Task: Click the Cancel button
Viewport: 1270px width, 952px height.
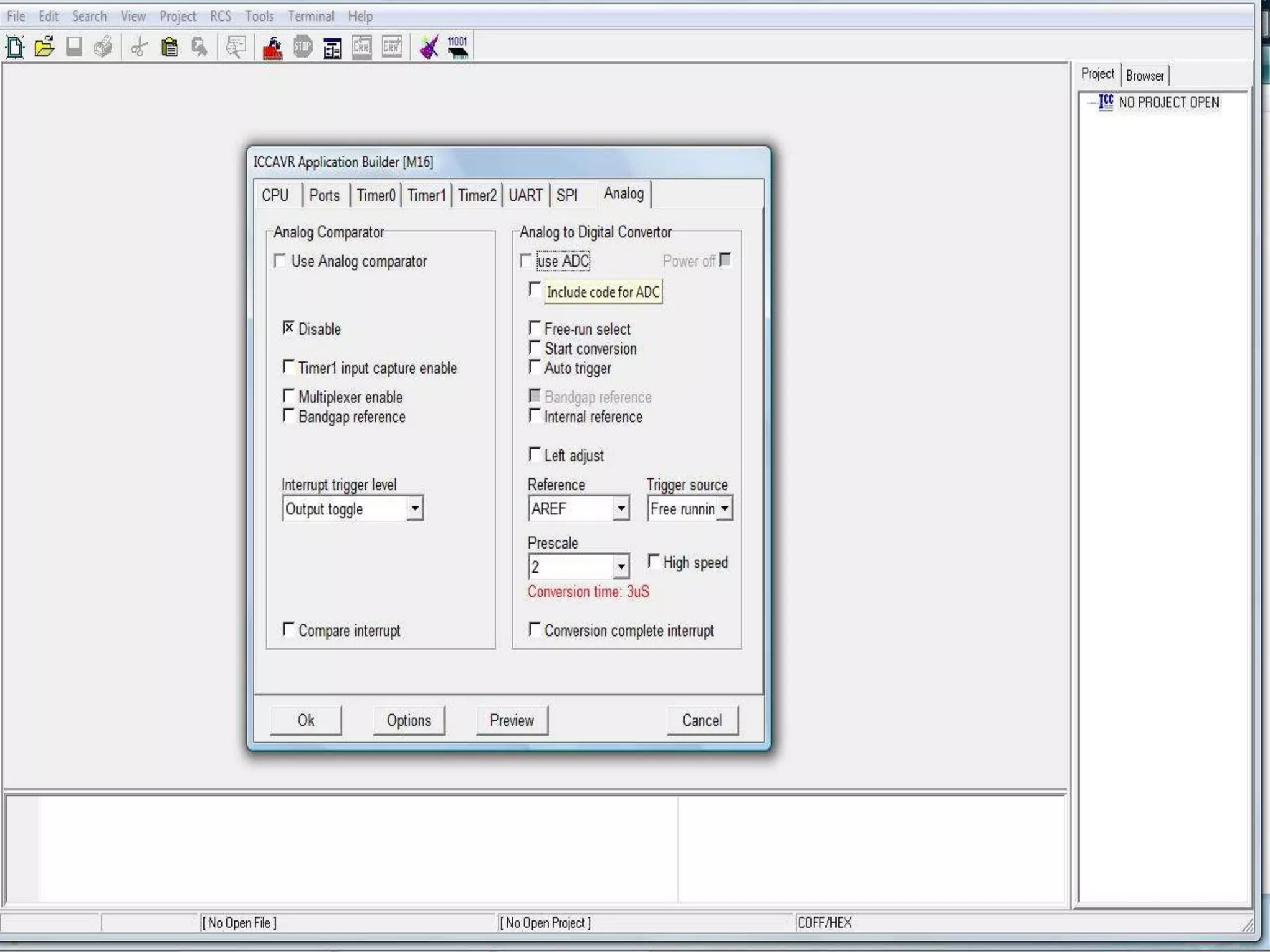Action: click(702, 720)
